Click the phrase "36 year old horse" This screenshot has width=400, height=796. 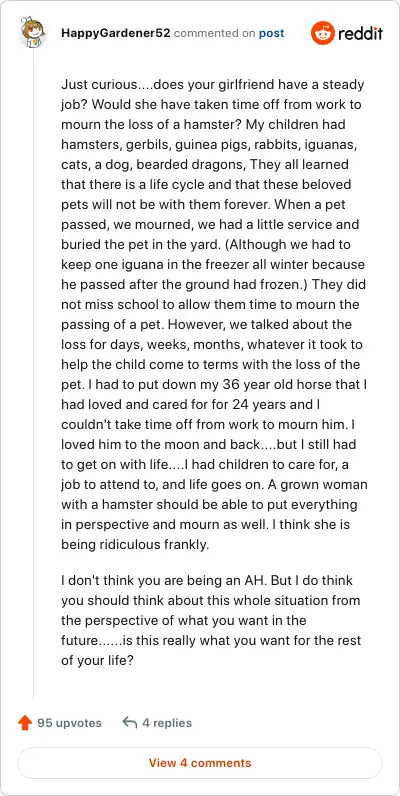277,384
